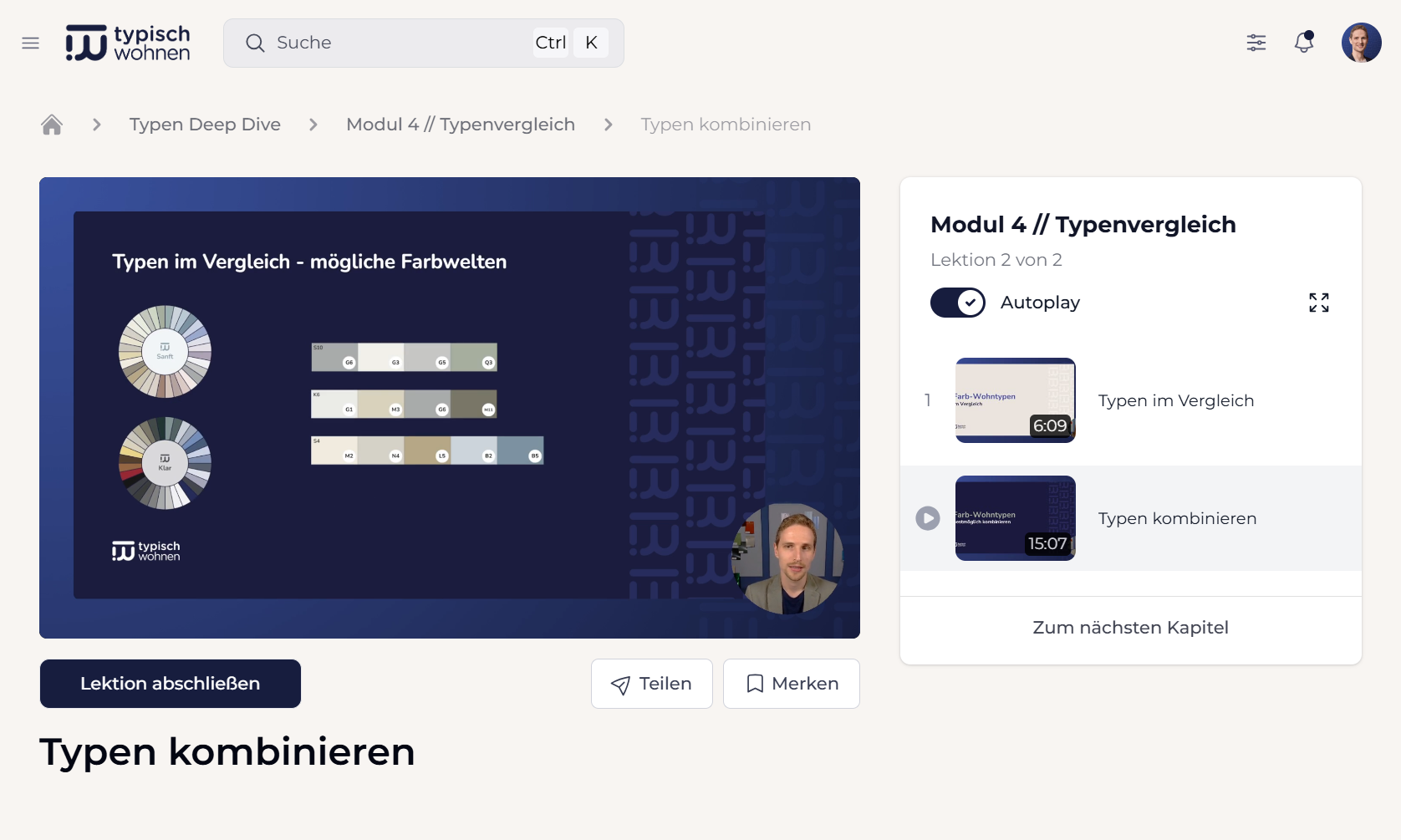Open the user profile avatar
This screenshot has height=840, width=1401.
coord(1361,43)
